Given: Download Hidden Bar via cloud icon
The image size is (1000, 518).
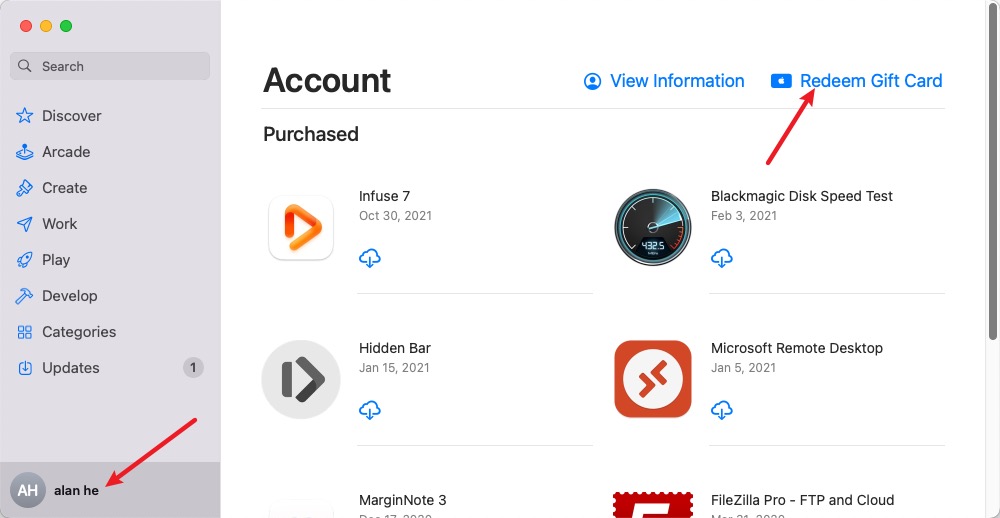Looking at the screenshot, I should click(x=370, y=410).
